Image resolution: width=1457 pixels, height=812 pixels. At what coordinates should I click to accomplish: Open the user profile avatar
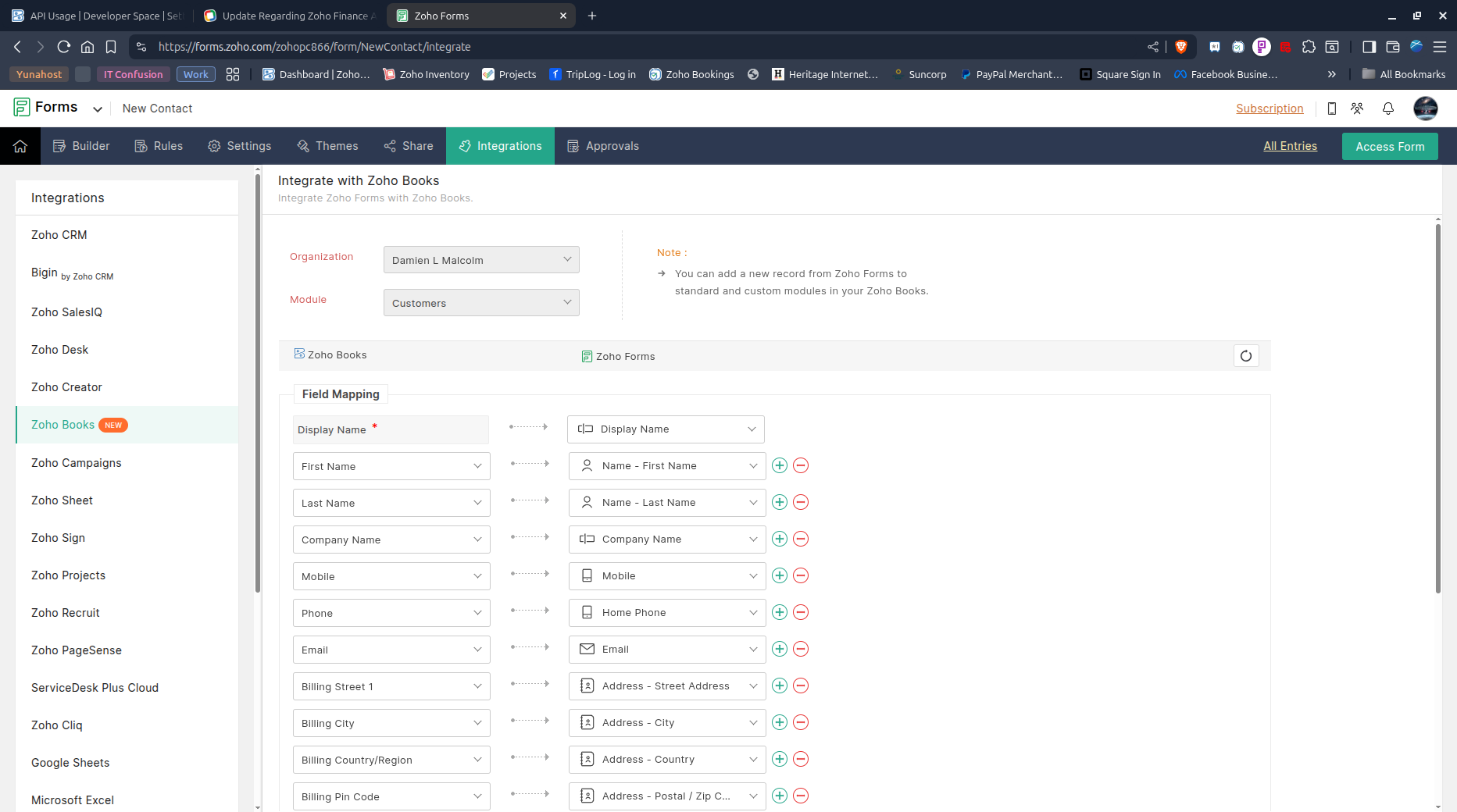1426,109
